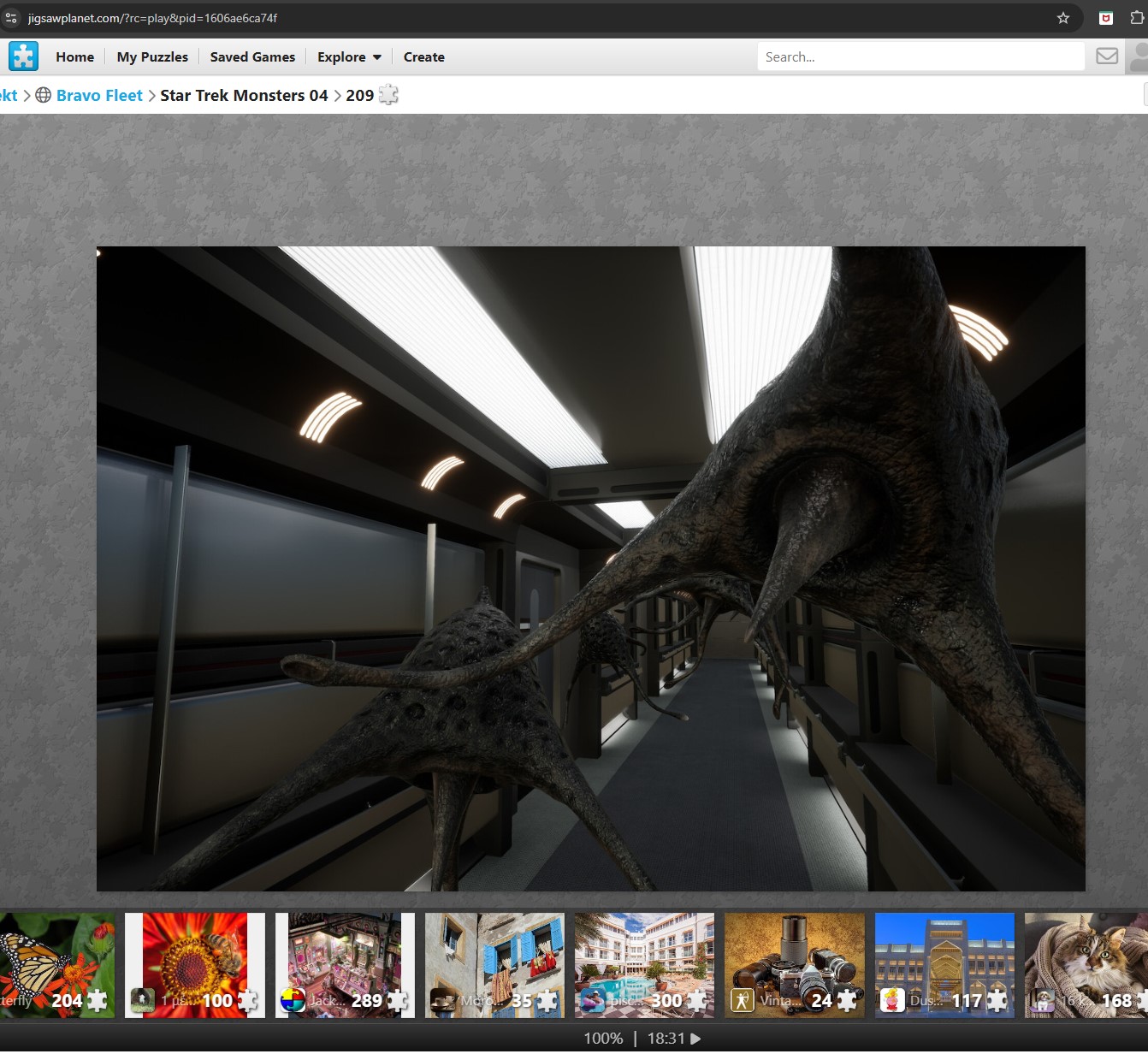Open the blue night building puzzle with 117 pieces
The width and height of the screenshot is (1148, 1054).
tap(944, 965)
